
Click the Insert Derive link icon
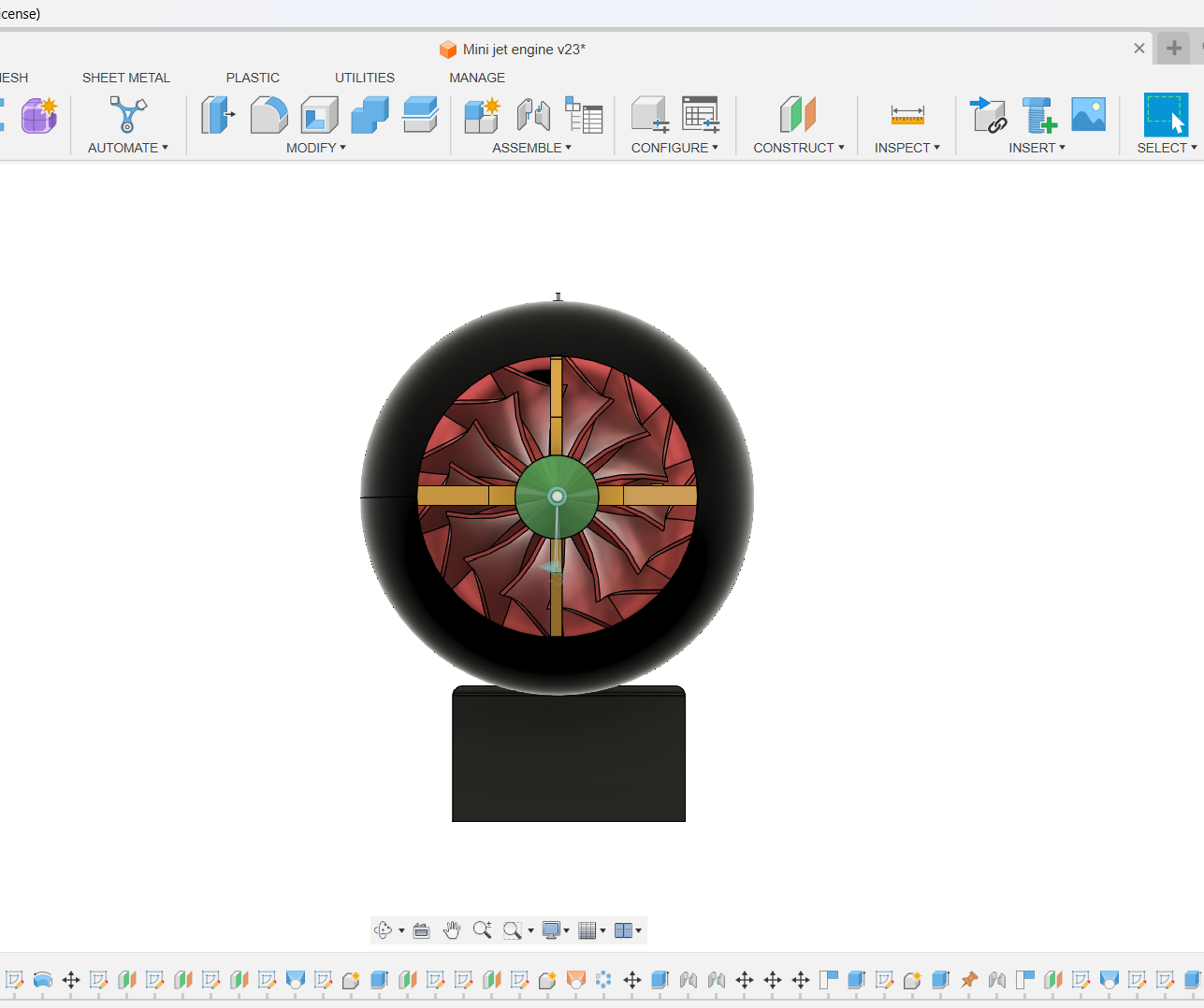(x=988, y=115)
